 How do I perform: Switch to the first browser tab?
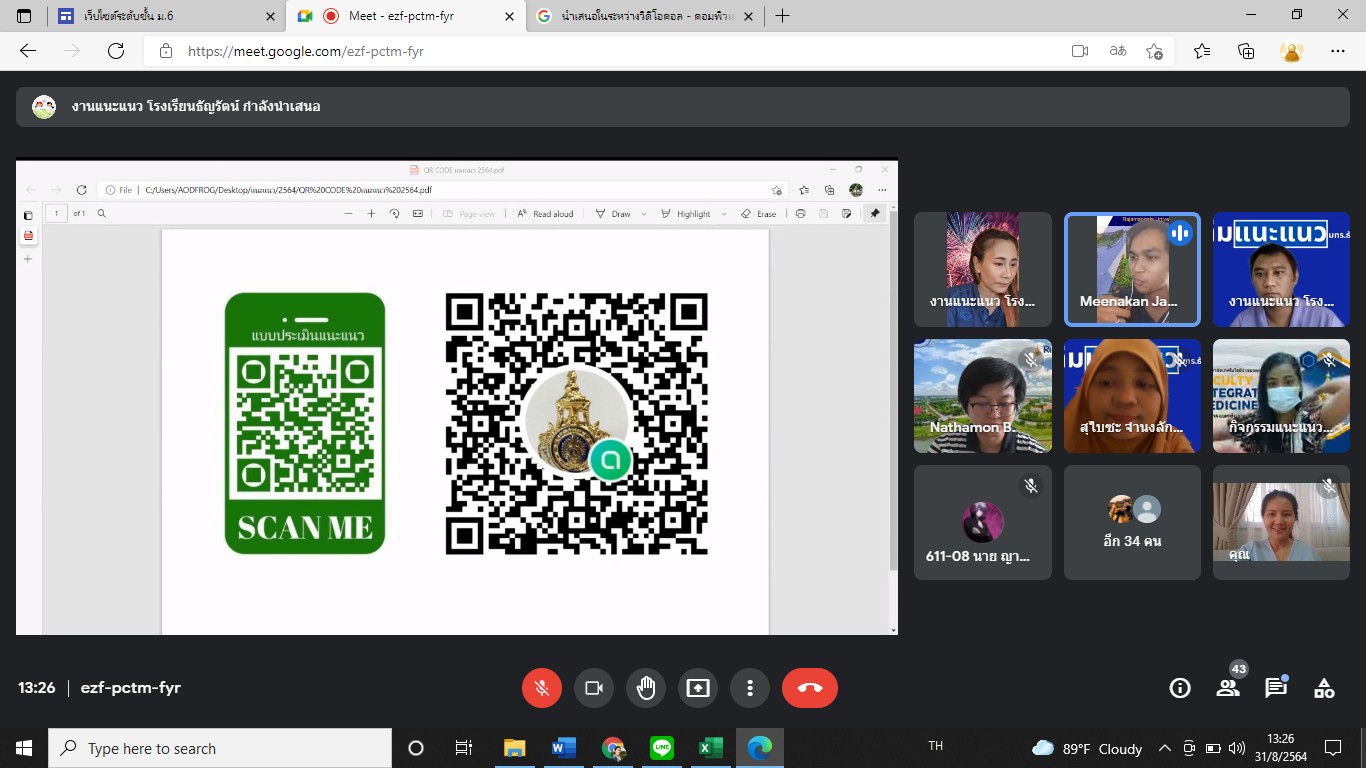point(160,16)
